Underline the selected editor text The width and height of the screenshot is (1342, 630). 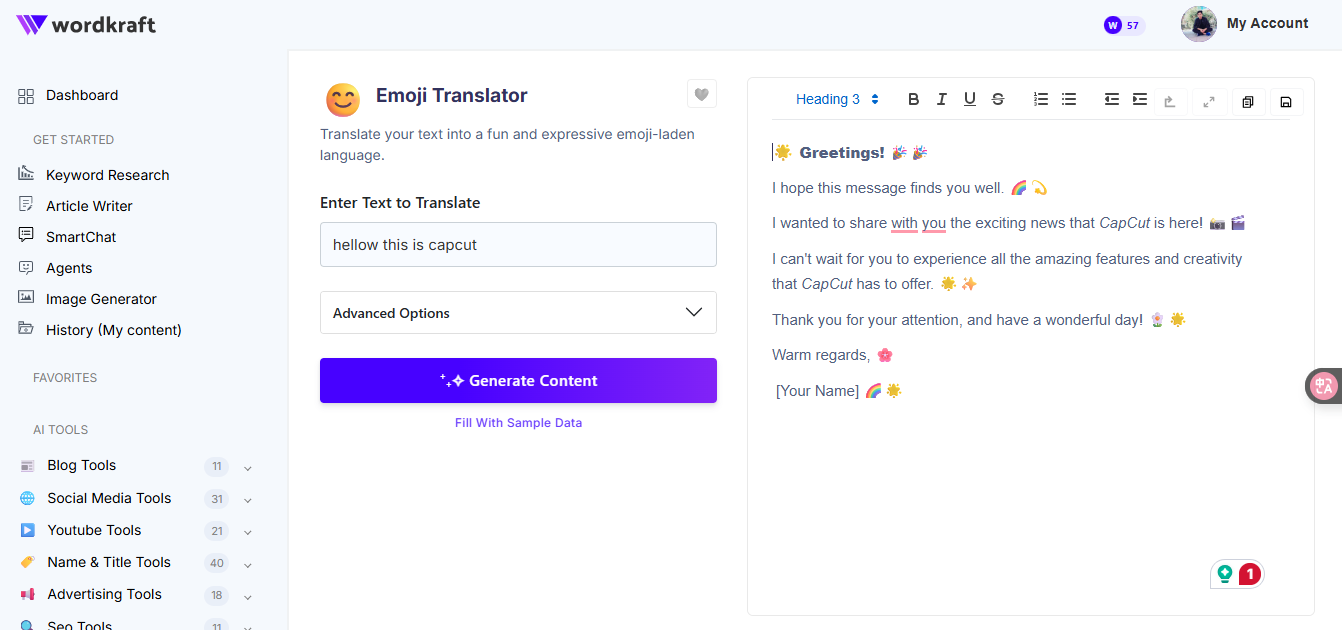point(969,99)
